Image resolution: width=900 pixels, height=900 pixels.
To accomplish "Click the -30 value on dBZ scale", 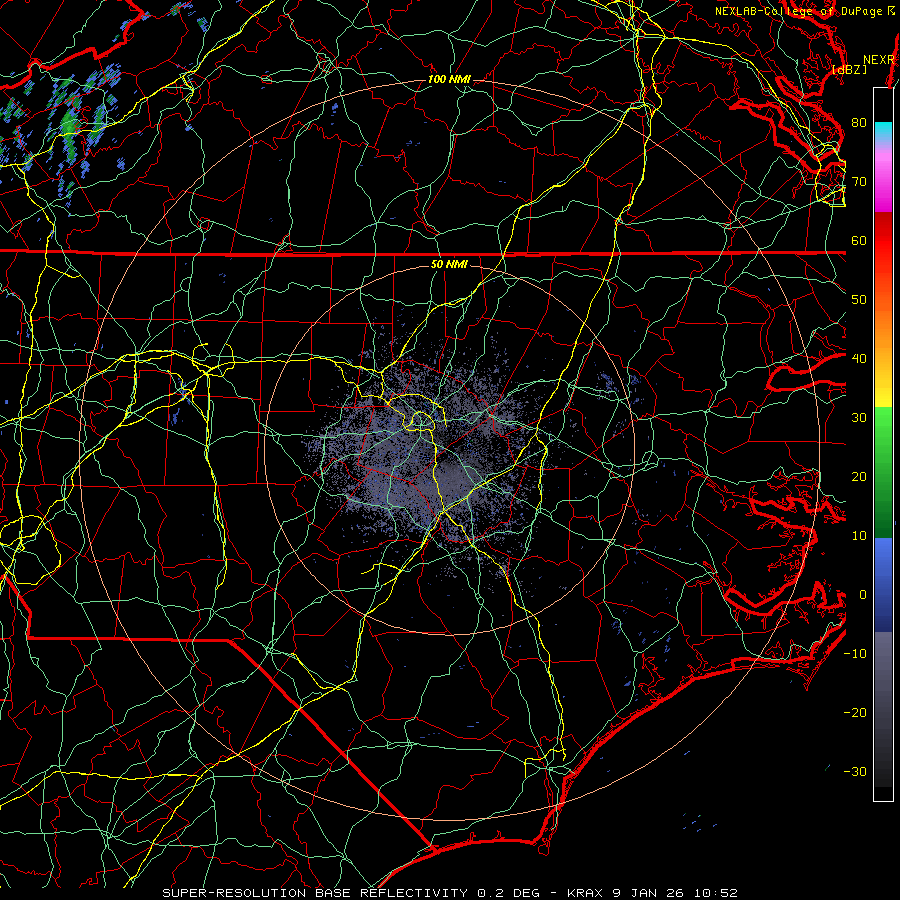I will tap(855, 772).
